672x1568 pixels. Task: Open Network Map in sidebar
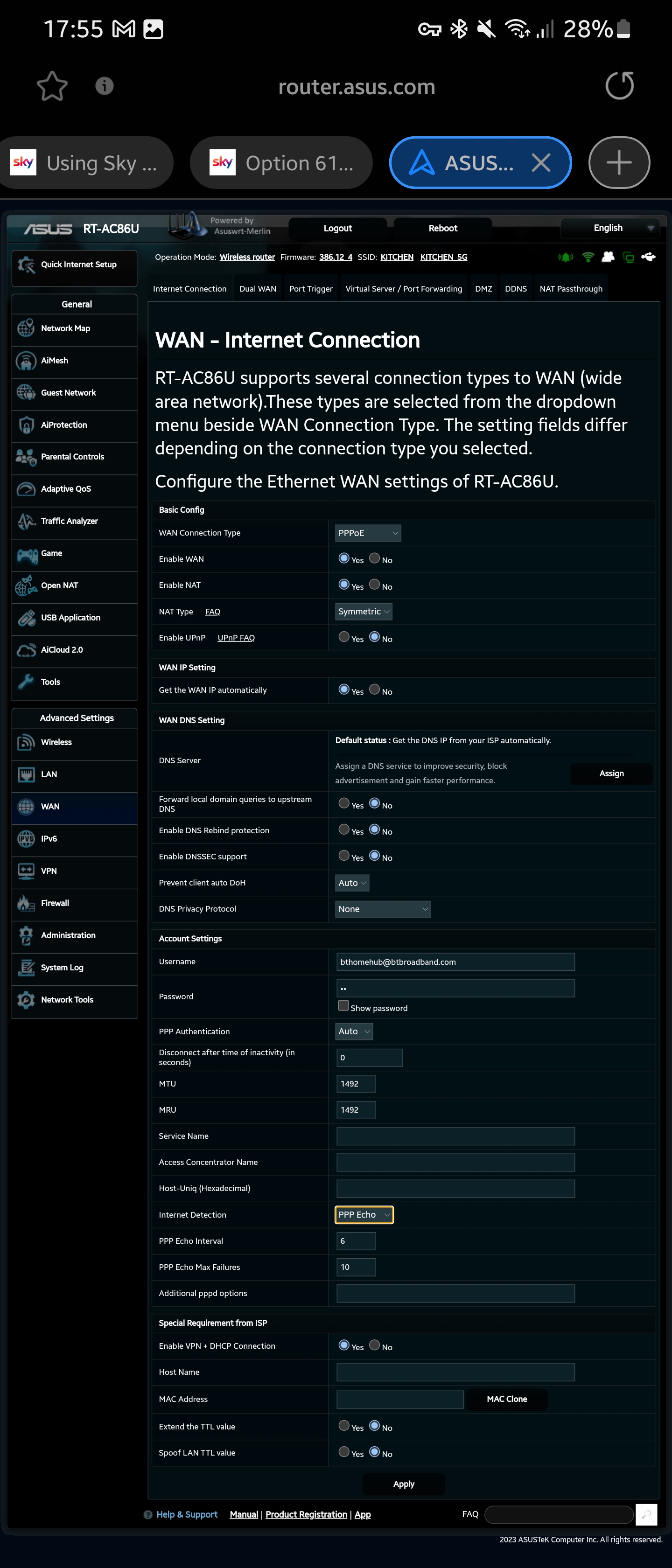pos(74,329)
